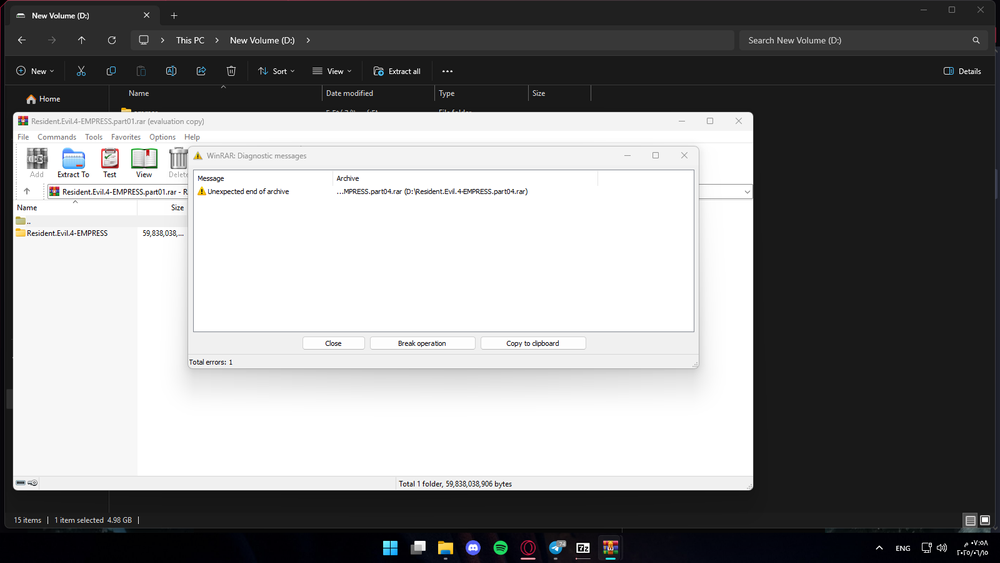Open Task View from taskbar
The width and height of the screenshot is (1000, 563).
coord(418,547)
